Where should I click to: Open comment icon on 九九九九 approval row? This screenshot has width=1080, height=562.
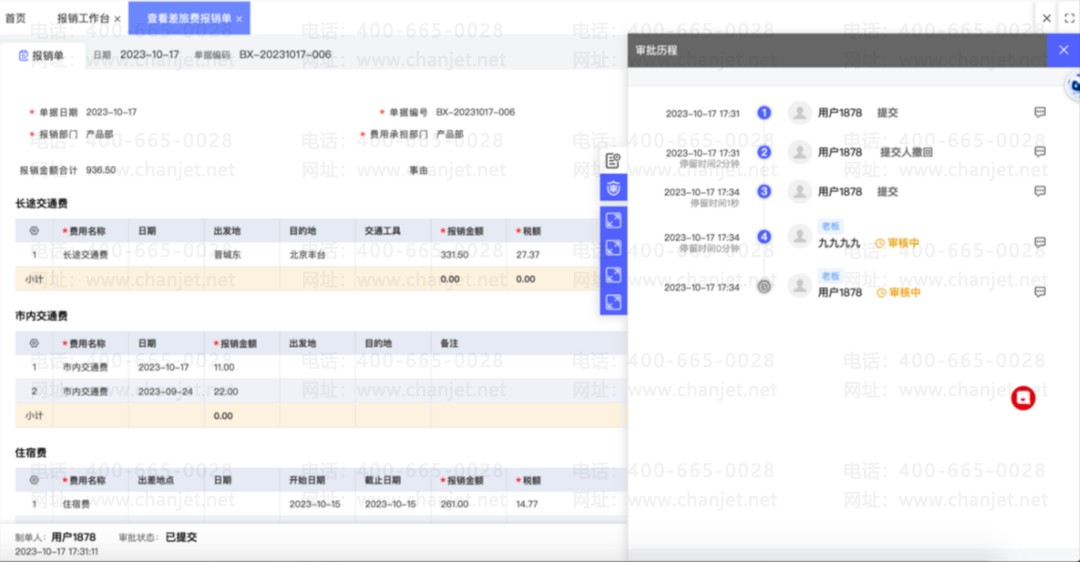(1040, 242)
